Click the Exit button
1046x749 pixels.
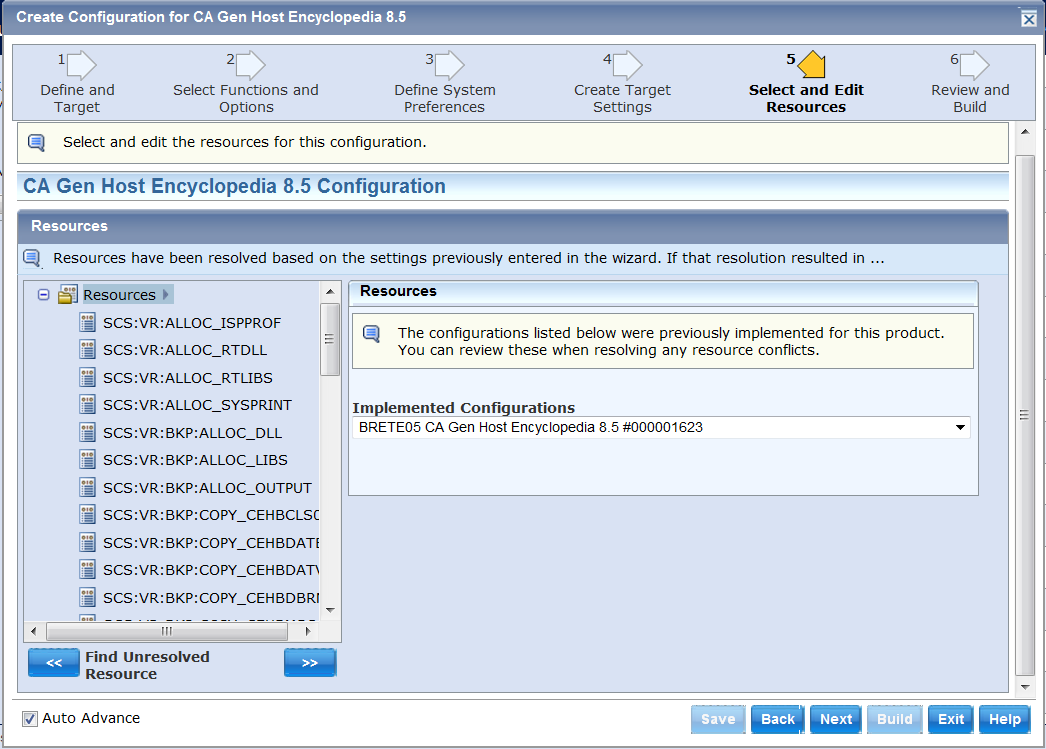[951, 719]
